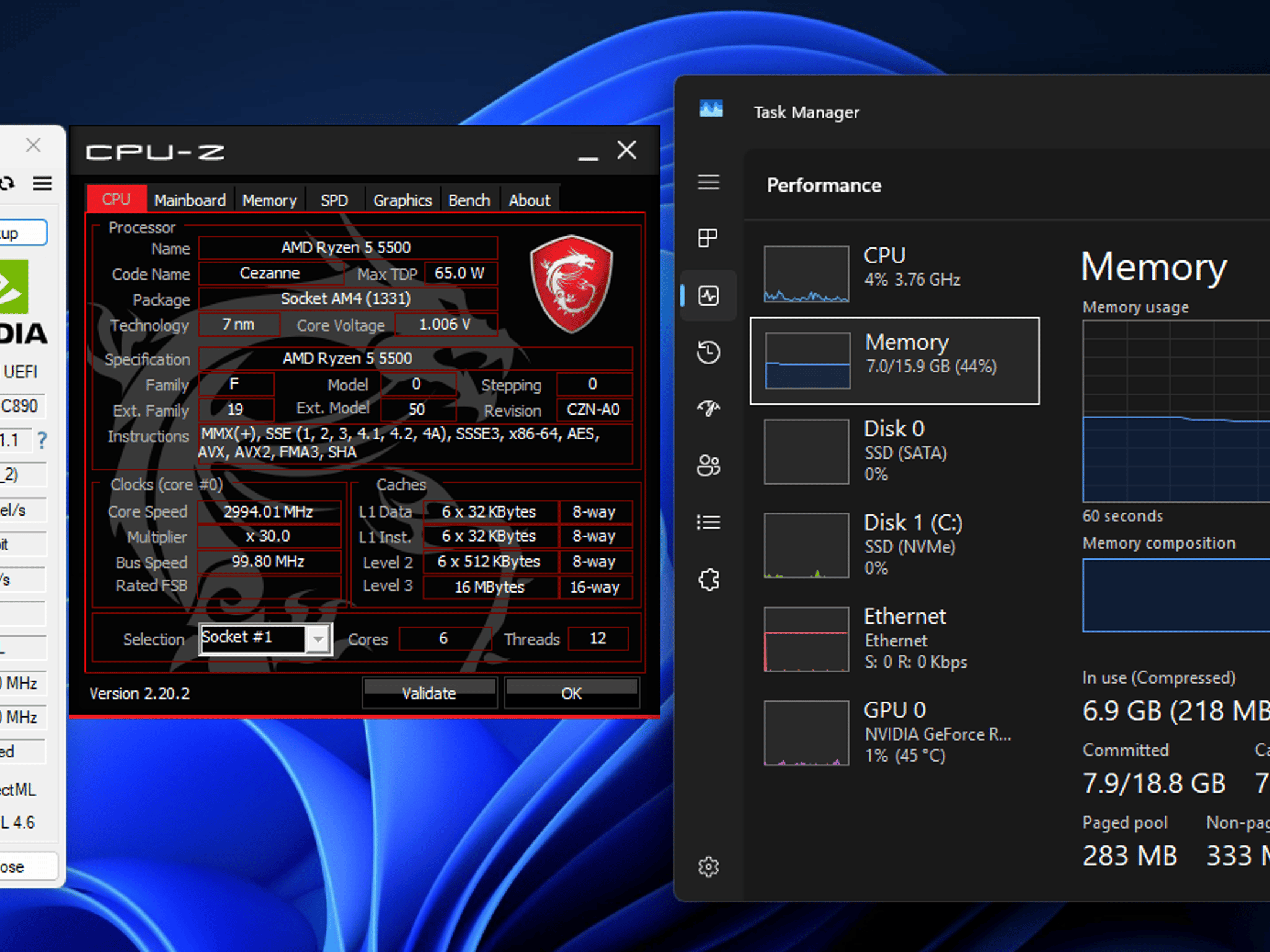The image size is (1270, 952).
Task: Switch to the Memory tab in CPU-Z
Action: [x=270, y=200]
